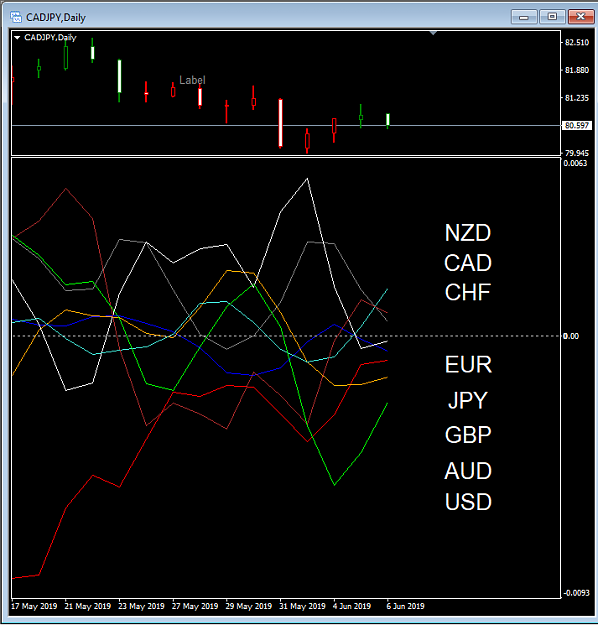Image resolution: width=598 pixels, height=625 pixels.
Task: Minimize the CADJPY chart window
Action: tap(524, 17)
